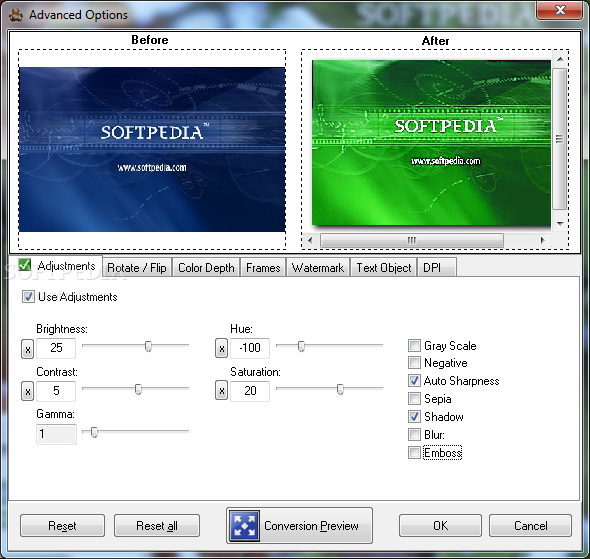The image size is (590, 559).
Task: Click the After preview scroll up arrow
Action: point(560,59)
